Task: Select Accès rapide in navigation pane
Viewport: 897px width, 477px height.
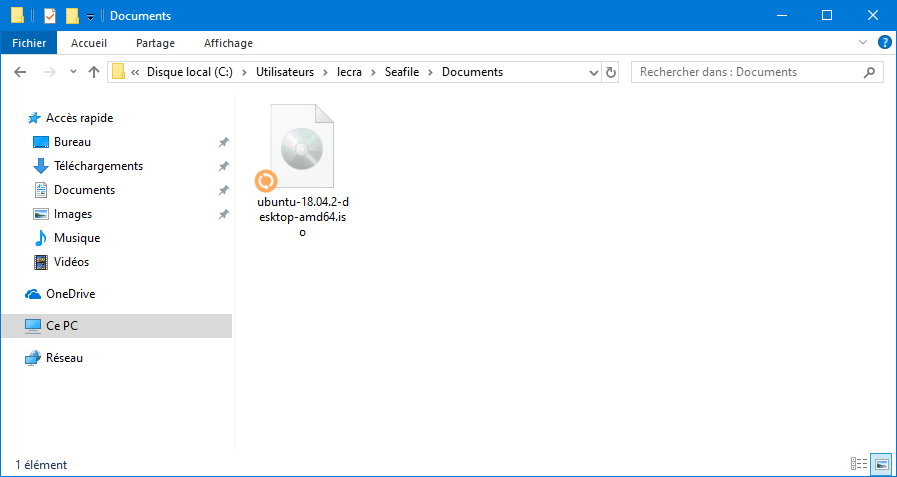Action: [79, 118]
